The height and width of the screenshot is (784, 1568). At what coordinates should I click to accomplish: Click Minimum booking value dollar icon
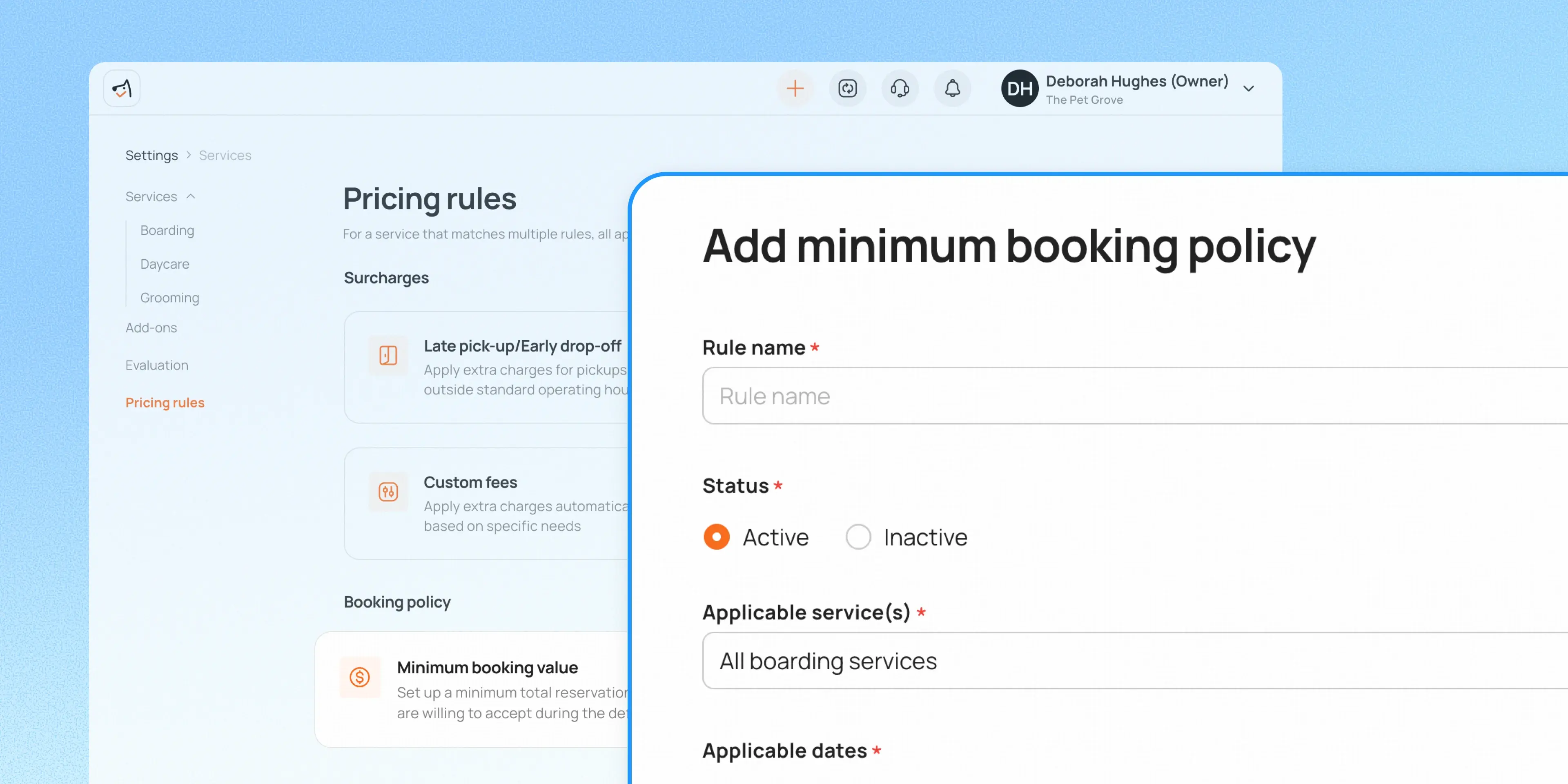click(360, 676)
